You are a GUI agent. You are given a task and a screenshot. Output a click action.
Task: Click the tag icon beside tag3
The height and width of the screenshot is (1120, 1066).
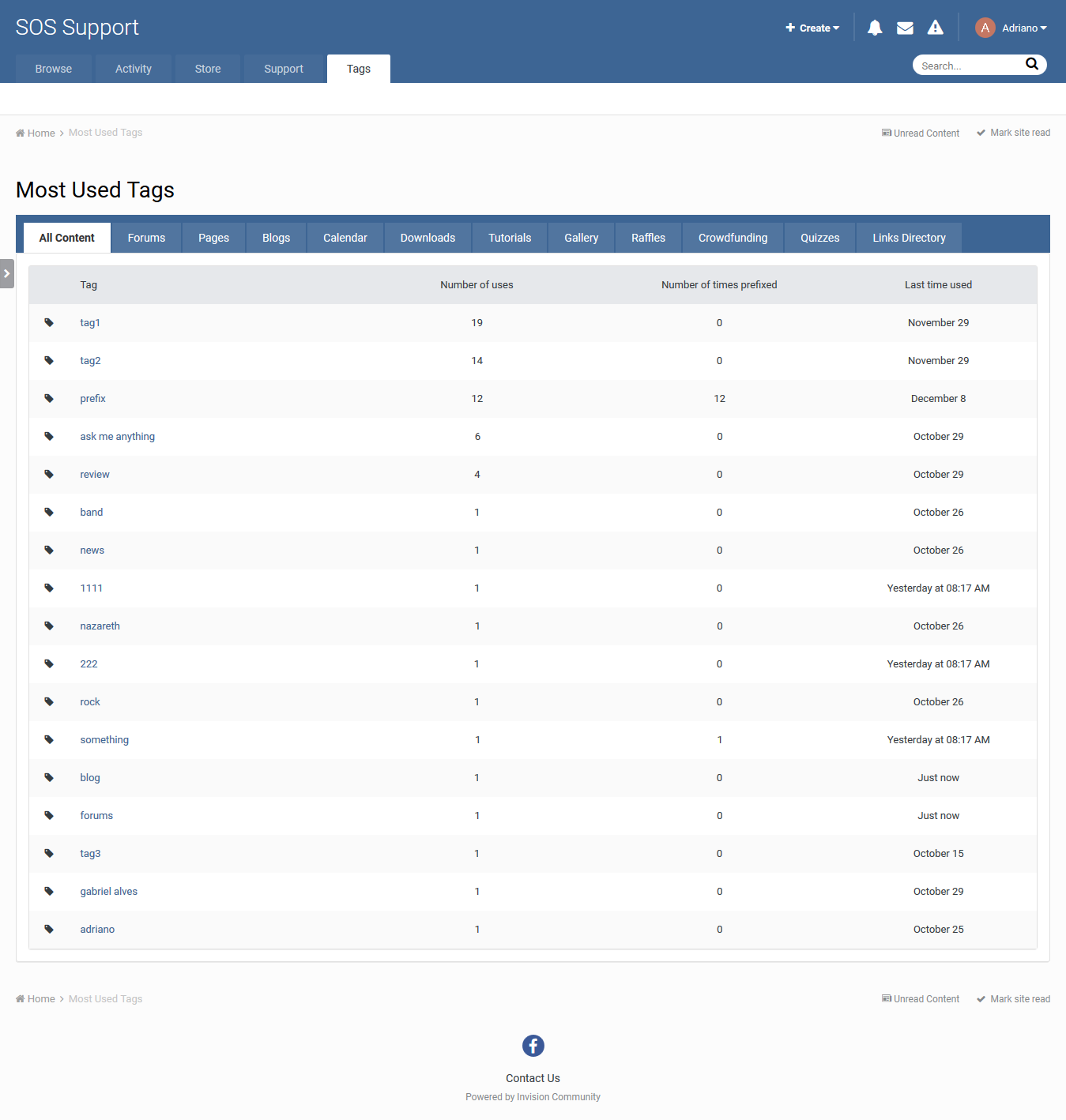pos(49,853)
